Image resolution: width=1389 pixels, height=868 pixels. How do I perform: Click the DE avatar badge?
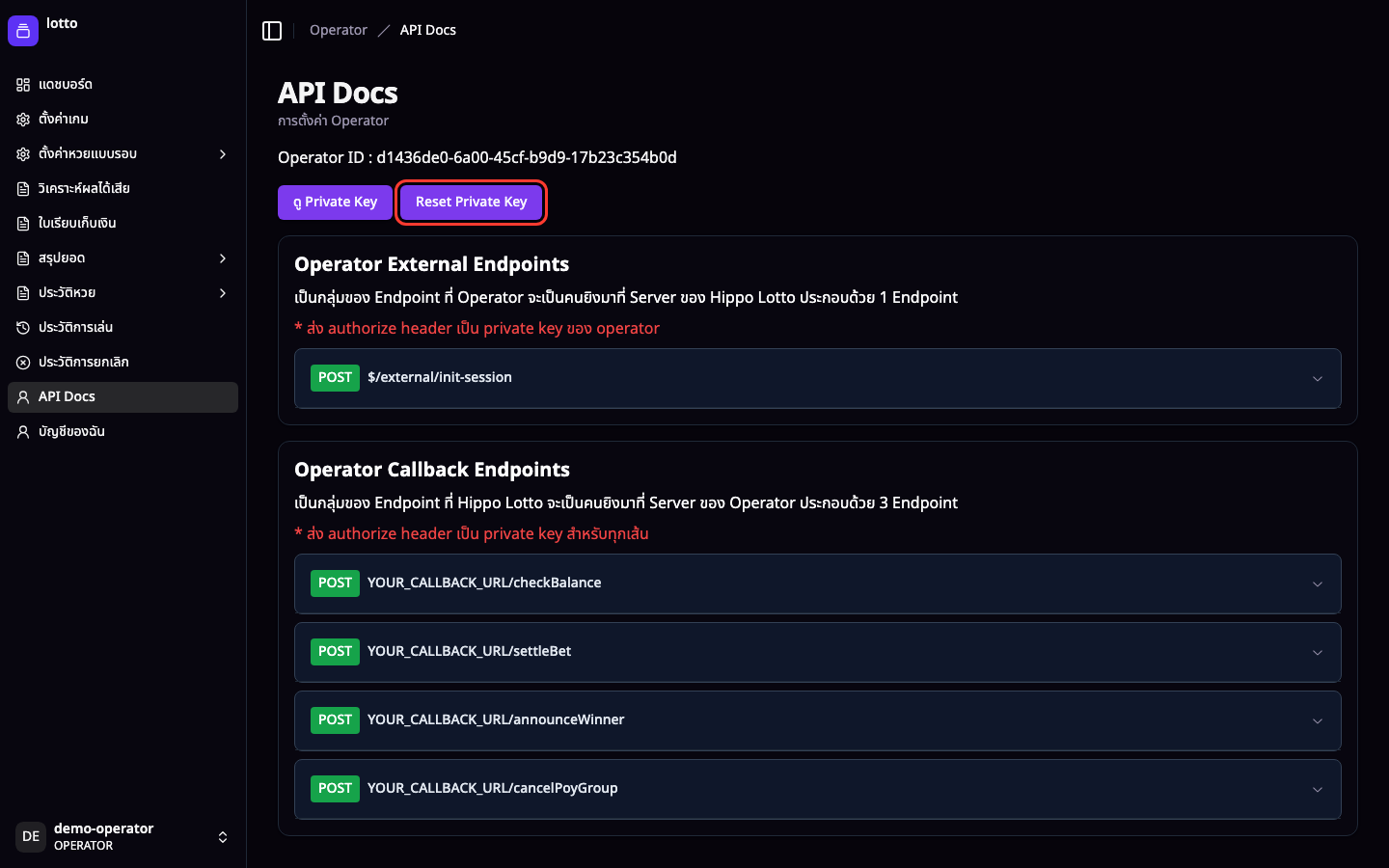(x=31, y=837)
